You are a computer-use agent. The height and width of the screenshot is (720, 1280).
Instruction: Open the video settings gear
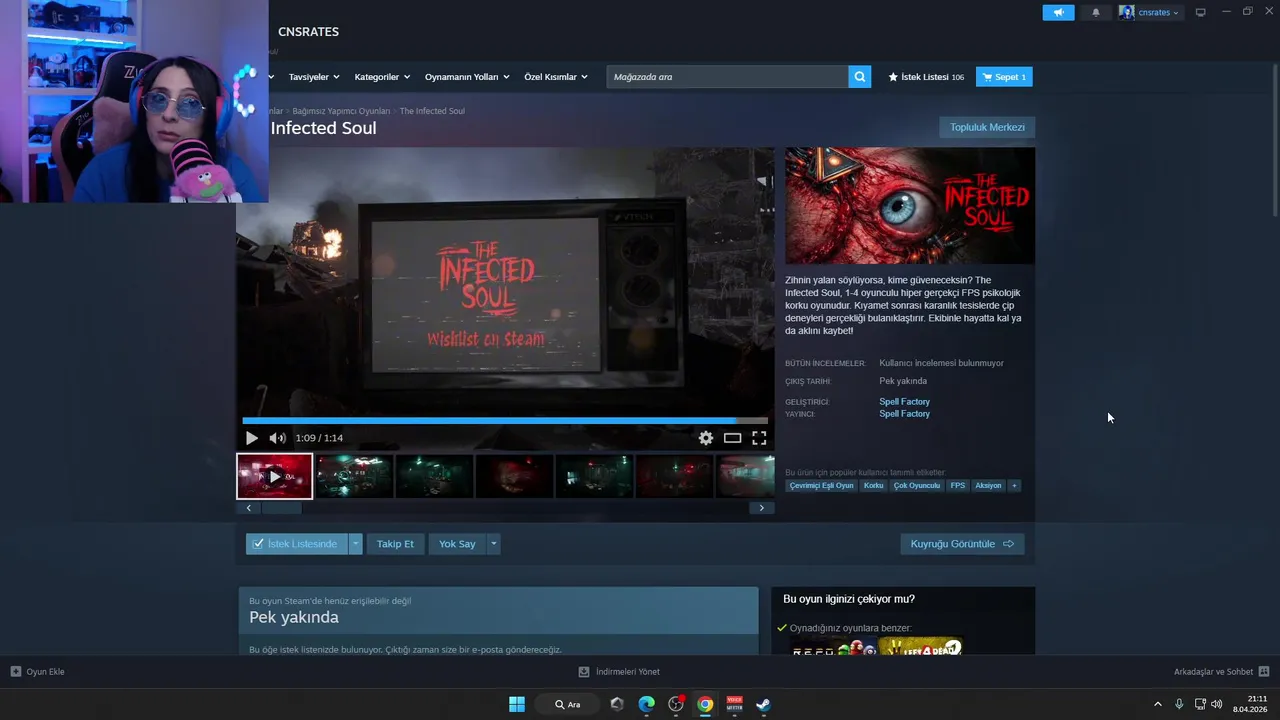(706, 438)
